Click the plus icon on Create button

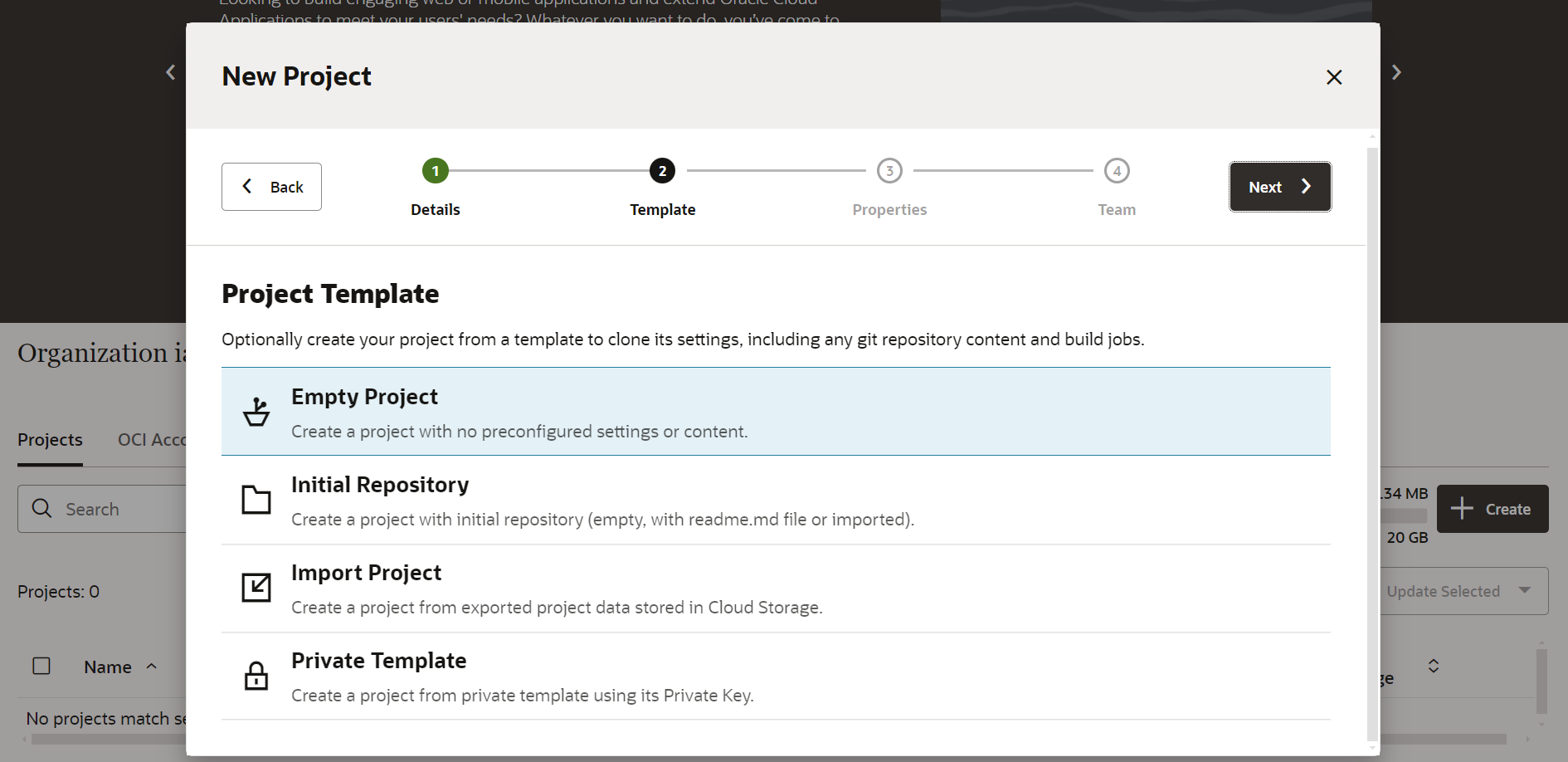coord(1462,509)
